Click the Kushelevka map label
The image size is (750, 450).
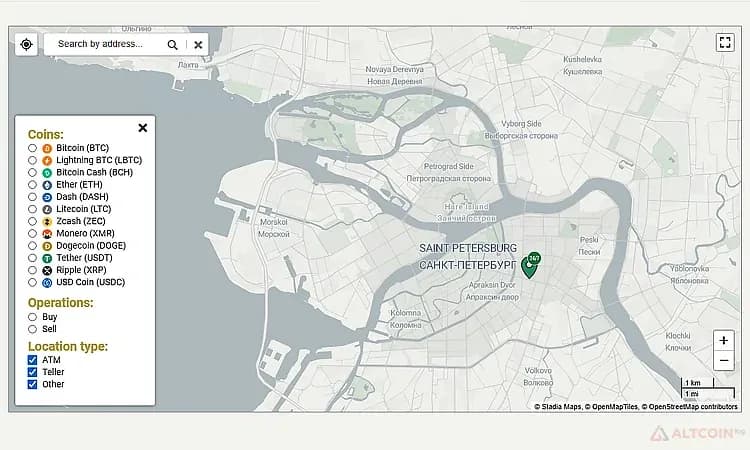tap(583, 59)
